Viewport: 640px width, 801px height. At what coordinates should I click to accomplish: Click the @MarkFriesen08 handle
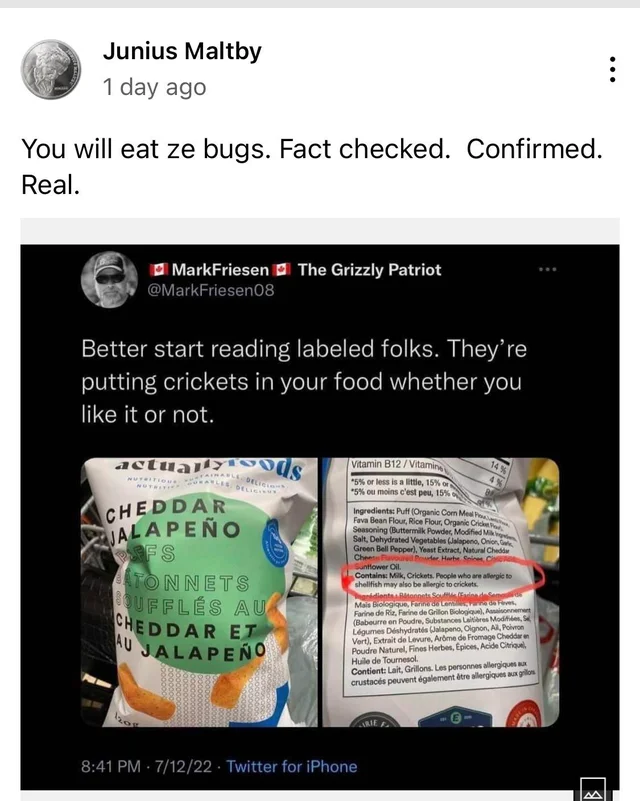click(210, 290)
